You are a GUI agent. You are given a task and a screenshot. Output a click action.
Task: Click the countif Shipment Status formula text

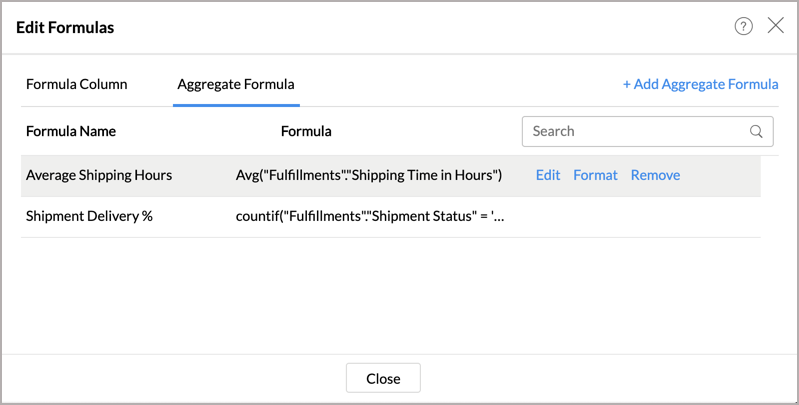(370, 216)
